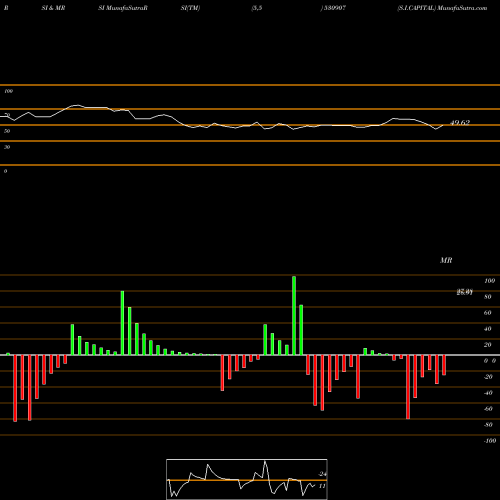This screenshot has height=500, width=500.
Task: Click the SI(TM) header text
Action: [190, 8]
